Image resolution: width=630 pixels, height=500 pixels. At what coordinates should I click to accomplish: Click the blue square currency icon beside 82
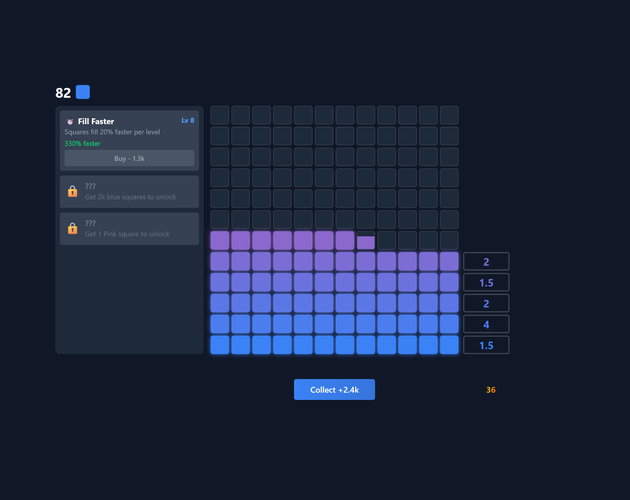point(83,92)
